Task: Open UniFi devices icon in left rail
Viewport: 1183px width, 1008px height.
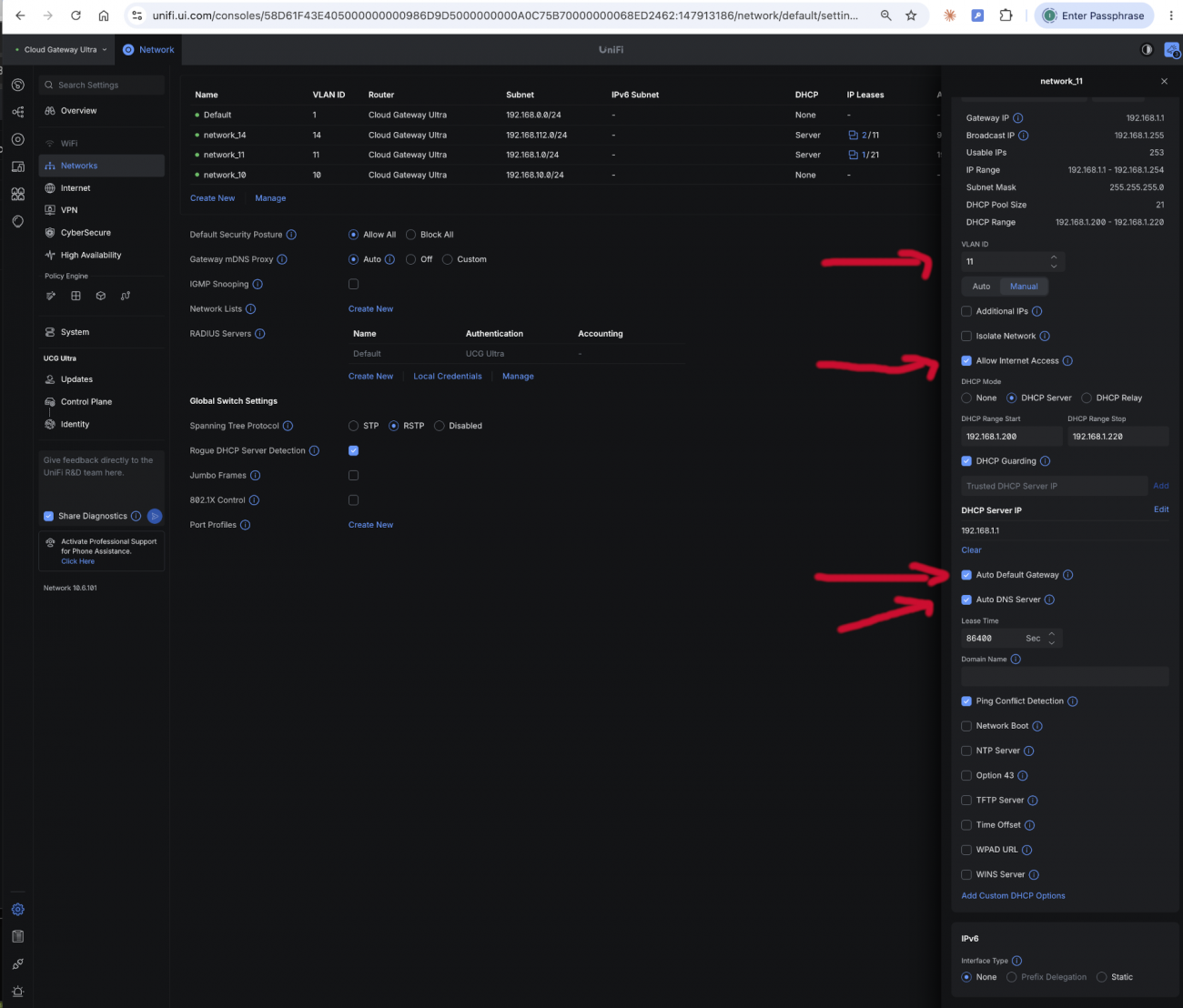Action: pos(17,139)
